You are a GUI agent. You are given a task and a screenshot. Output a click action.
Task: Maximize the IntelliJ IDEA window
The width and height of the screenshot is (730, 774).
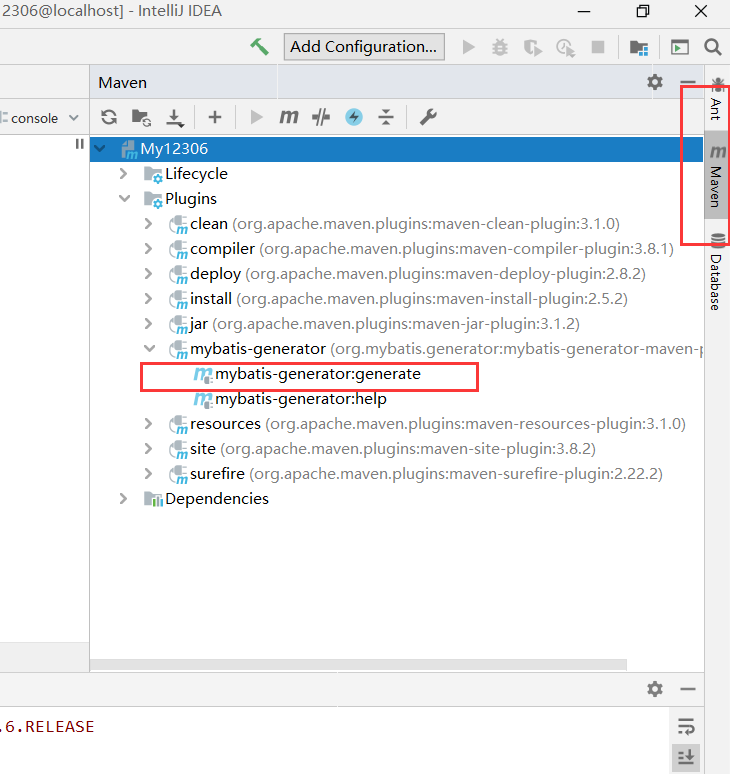643,11
